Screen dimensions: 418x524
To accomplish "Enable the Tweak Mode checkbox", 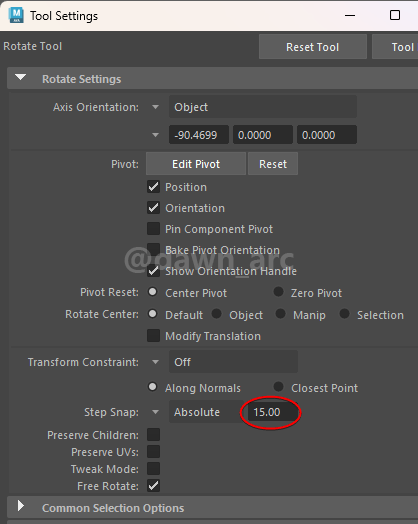I will [153, 469].
